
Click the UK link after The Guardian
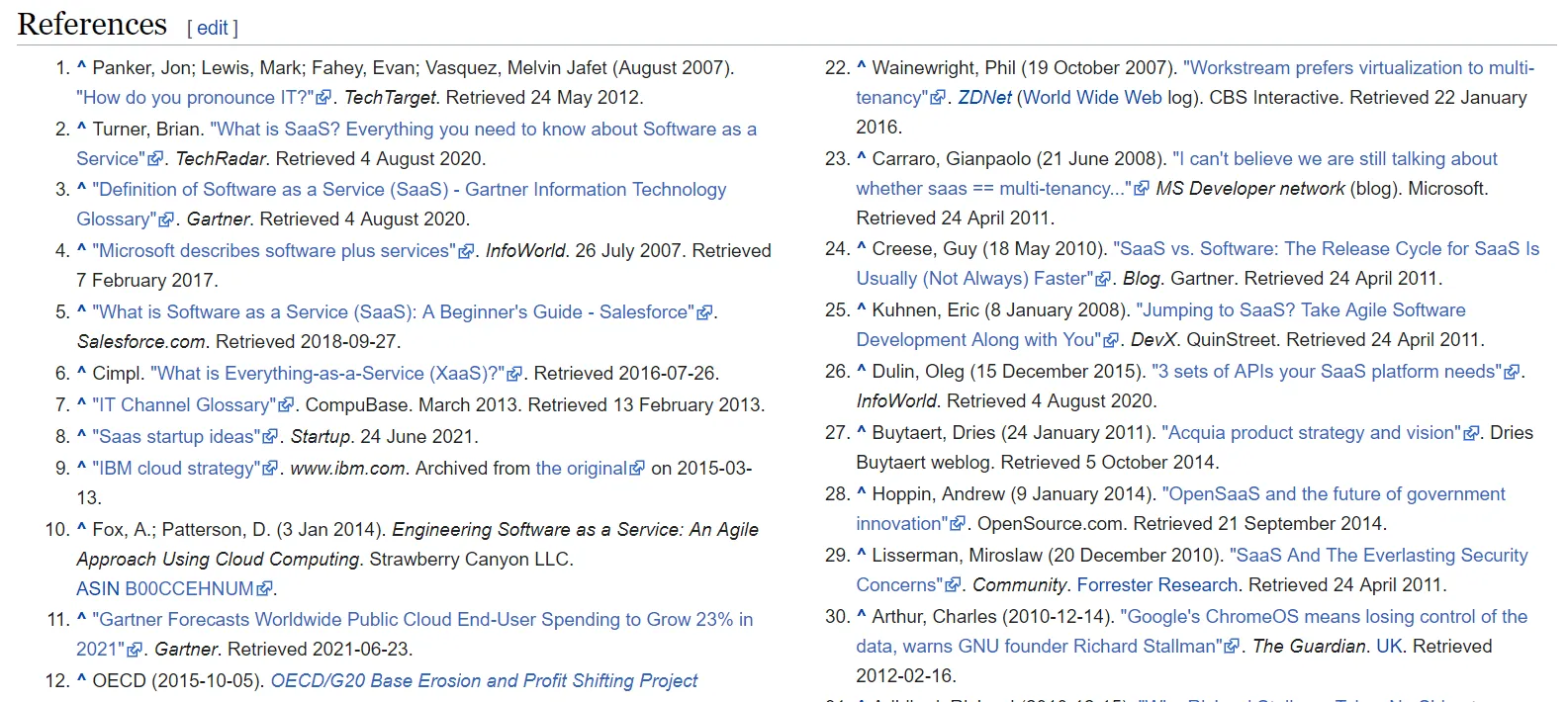click(x=1389, y=647)
